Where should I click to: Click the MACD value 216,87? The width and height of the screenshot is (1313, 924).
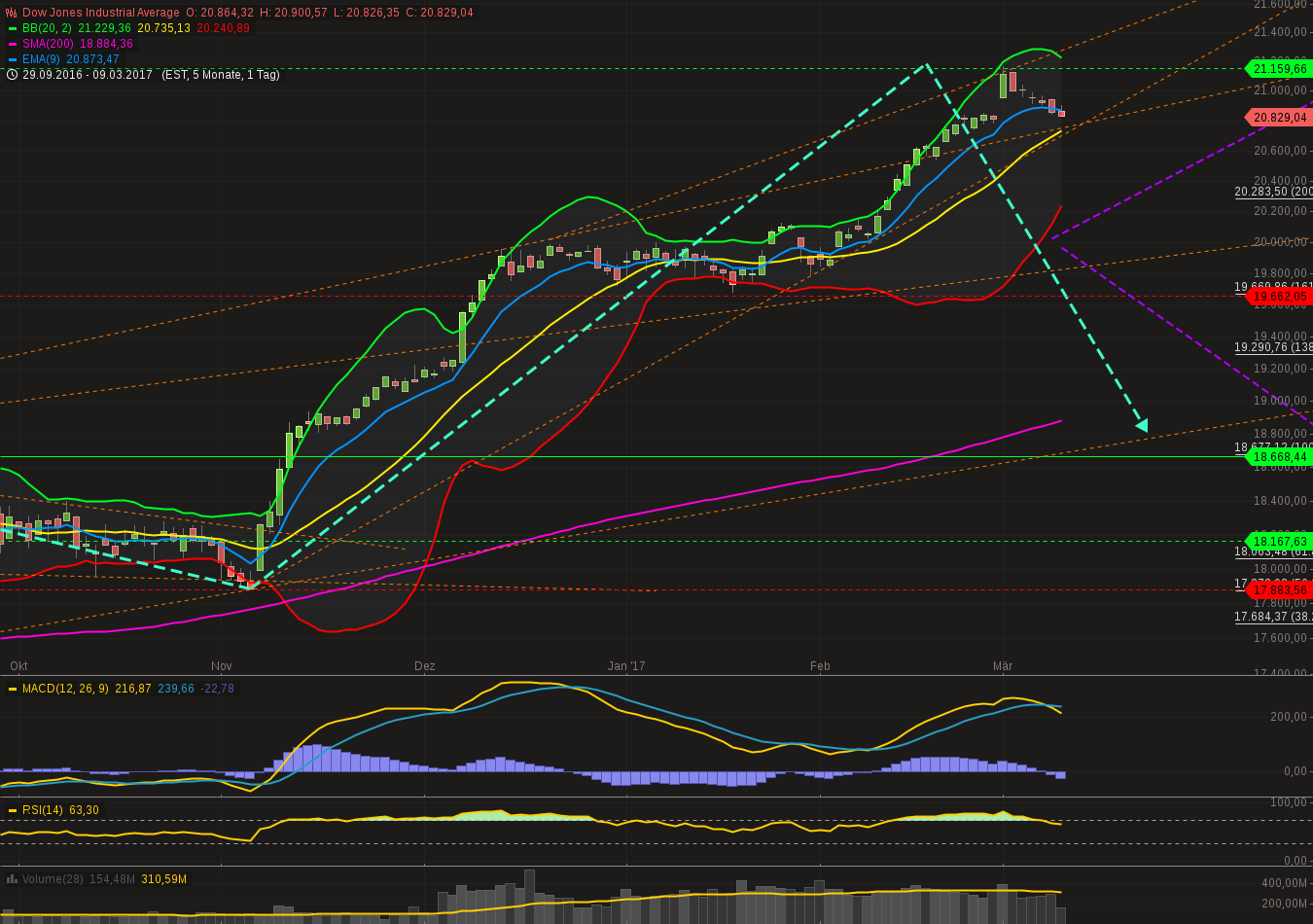click(133, 689)
